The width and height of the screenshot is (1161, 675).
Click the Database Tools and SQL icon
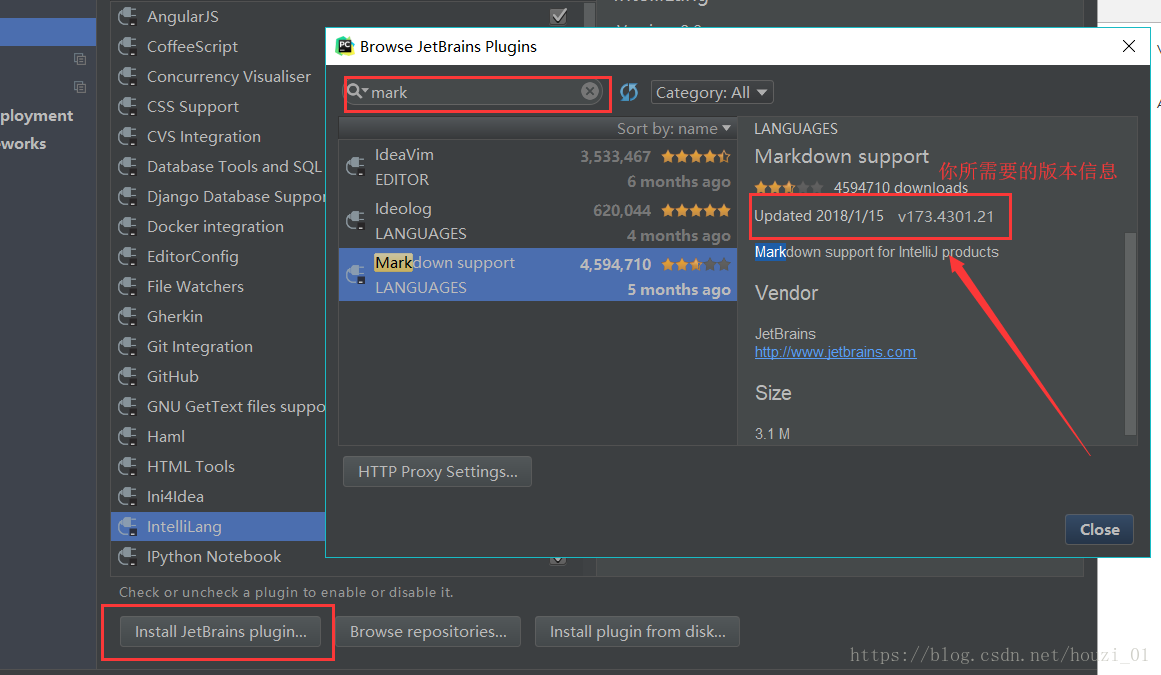(x=127, y=167)
